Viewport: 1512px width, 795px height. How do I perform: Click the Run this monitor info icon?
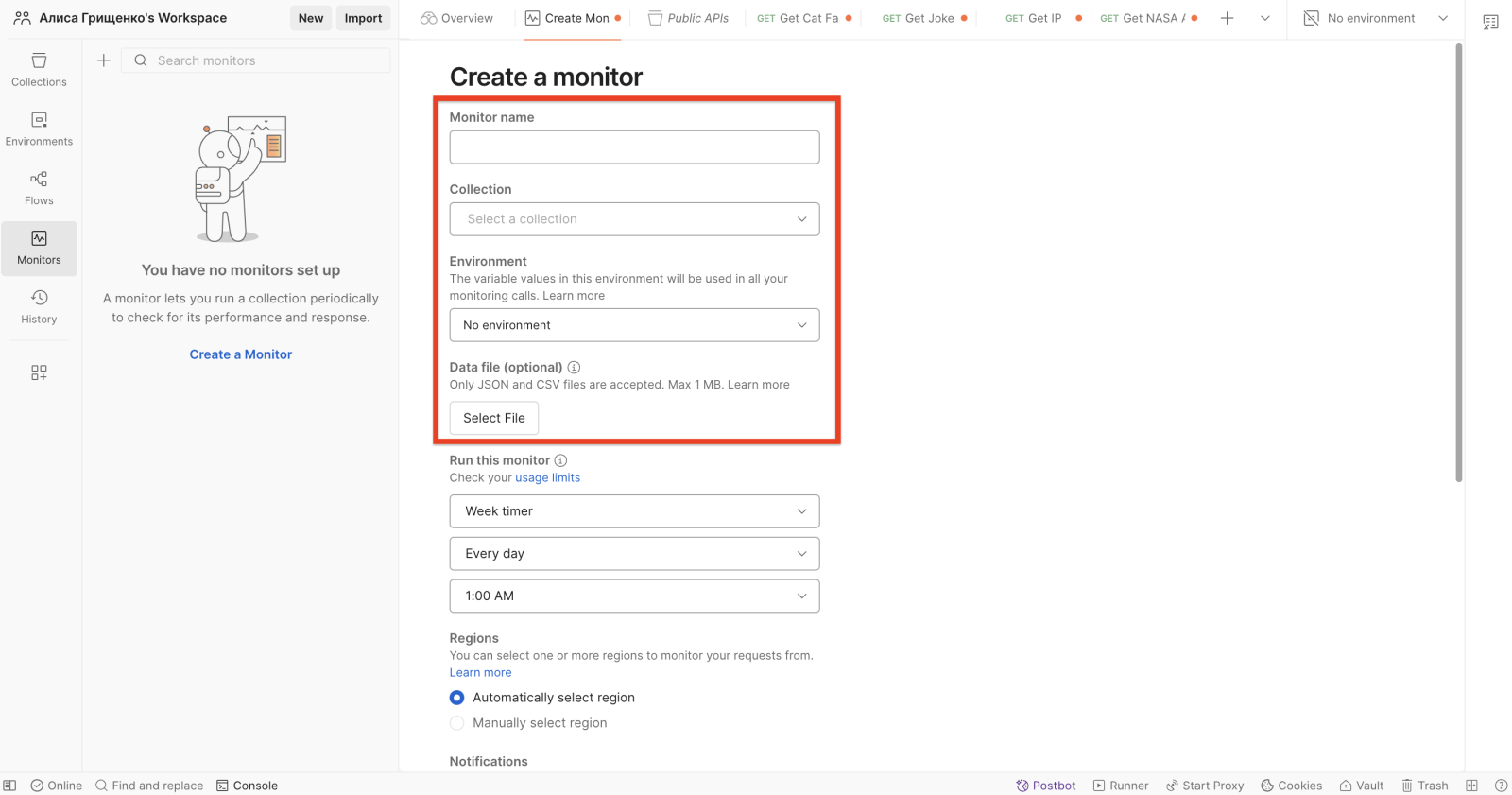point(560,460)
